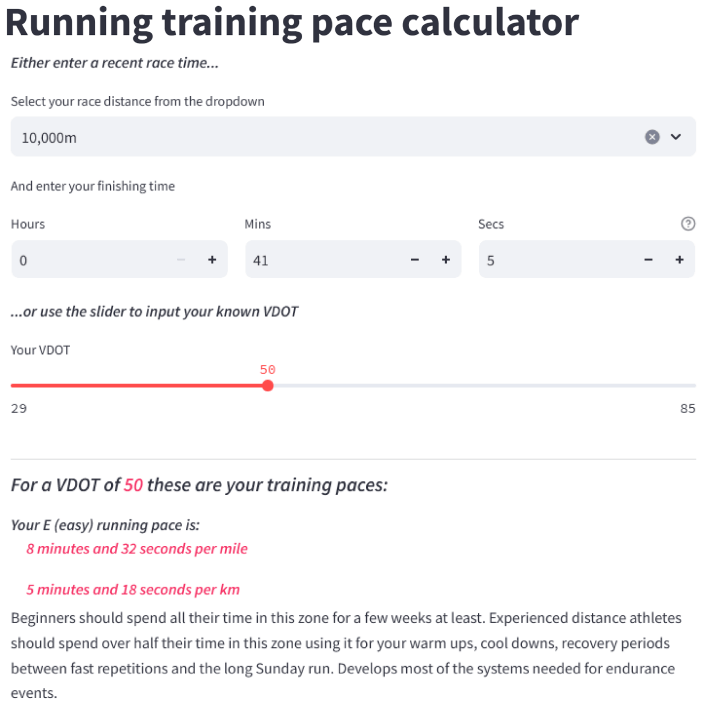
Task: Decrease the Hours value with minus
Action: click(181, 260)
